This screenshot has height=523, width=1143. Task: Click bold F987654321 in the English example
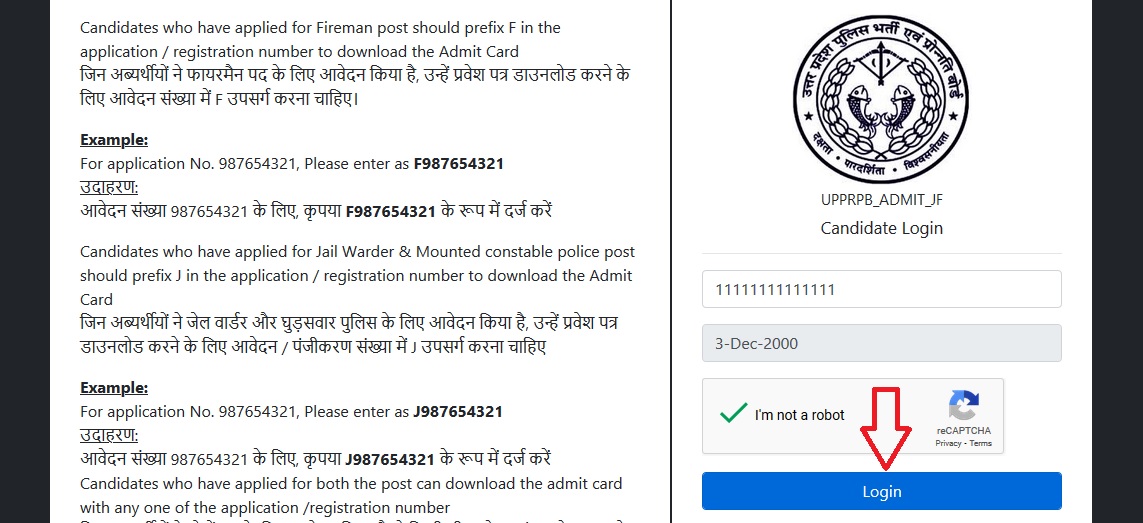pos(459,164)
